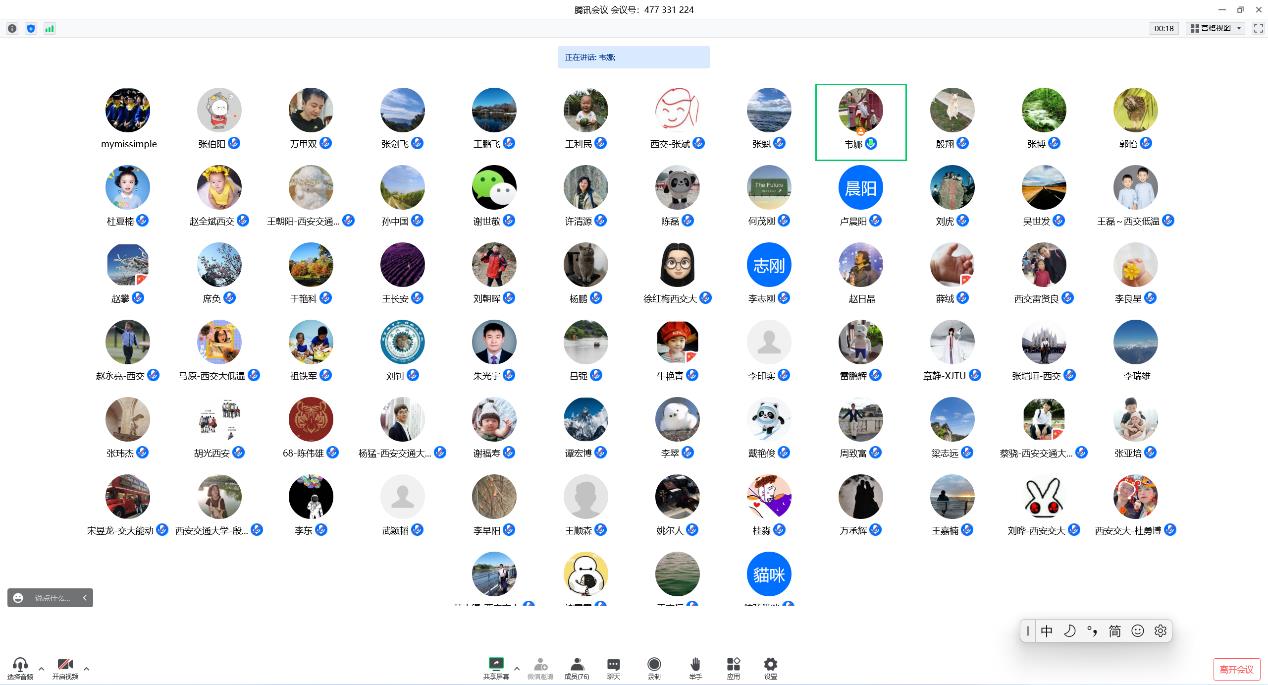The image size is (1268, 685).
Task: Open the gallery view layout dropdown
Action: (1216, 29)
